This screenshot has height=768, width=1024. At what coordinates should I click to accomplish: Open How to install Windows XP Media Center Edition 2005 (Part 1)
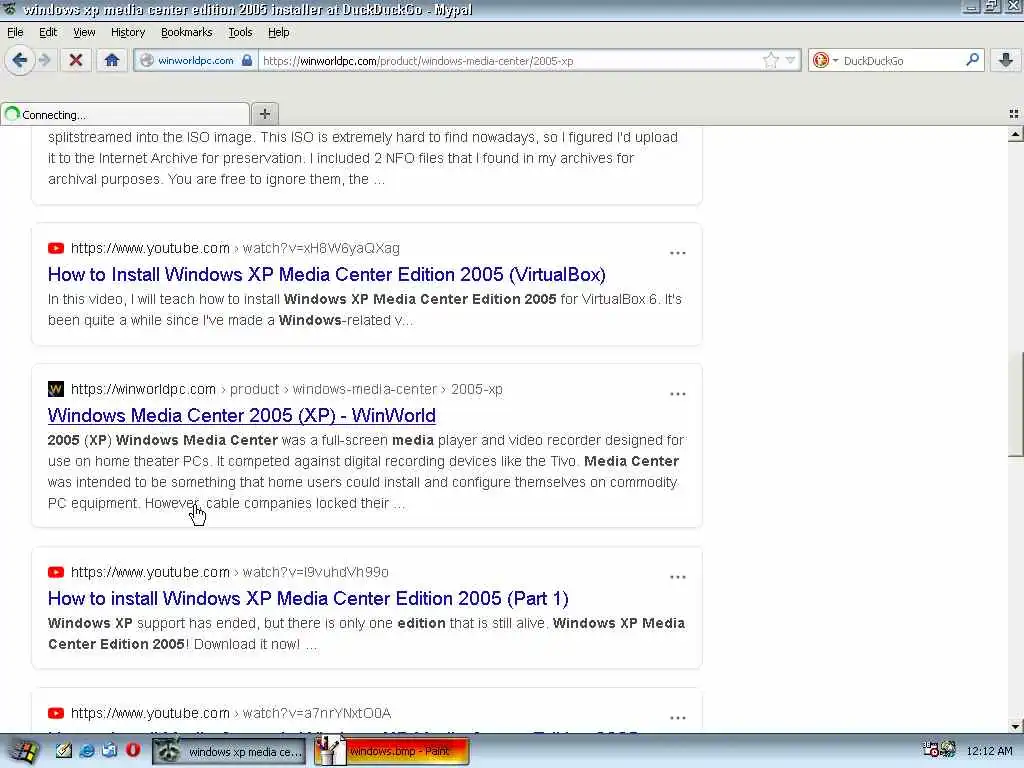click(308, 598)
